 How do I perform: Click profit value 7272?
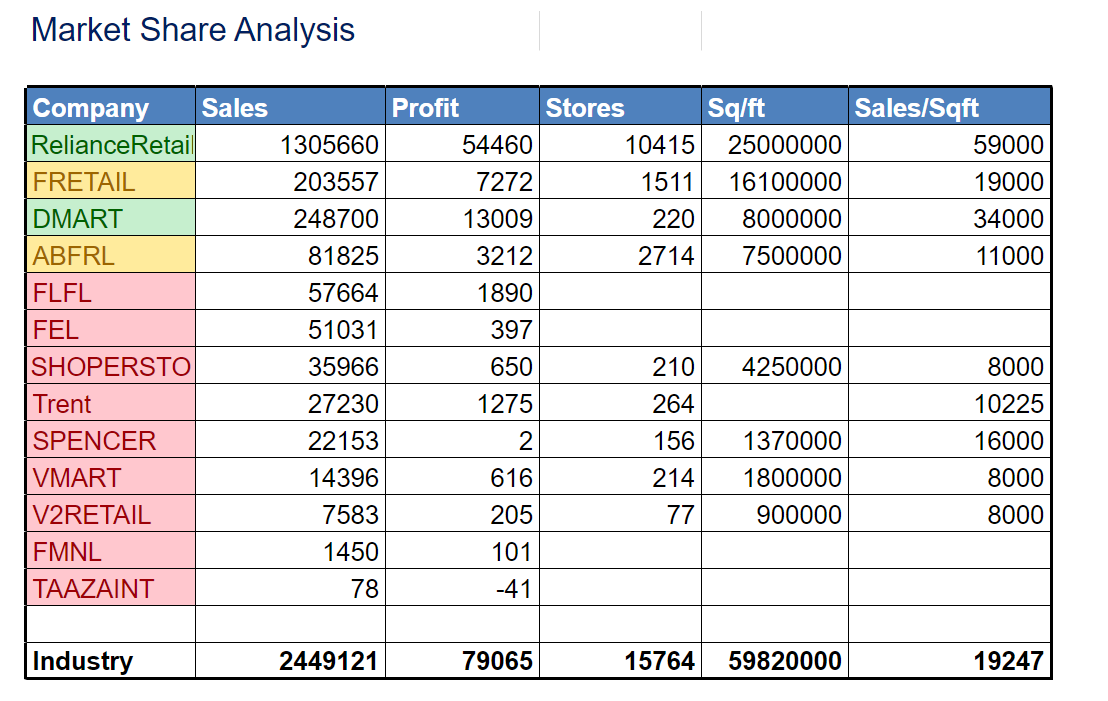click(505, 182)
